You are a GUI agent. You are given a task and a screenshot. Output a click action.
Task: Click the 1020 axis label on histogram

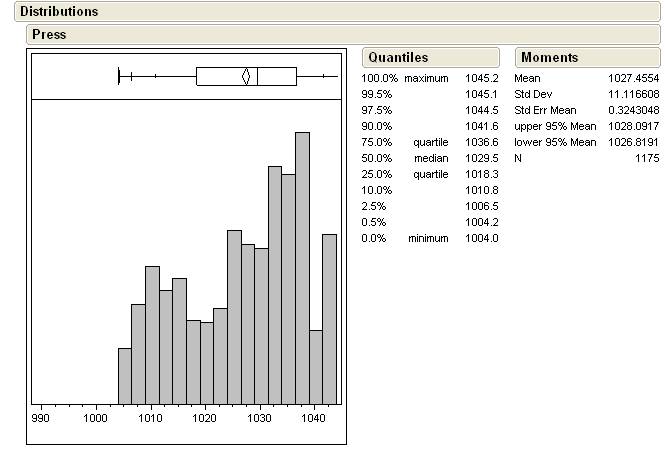205,420
